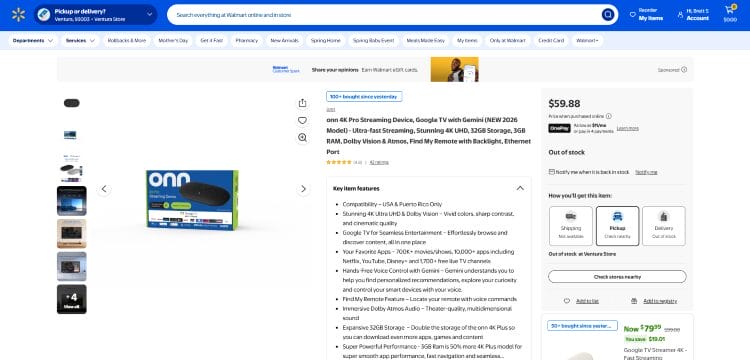Click OnePay Learn more link
The image size is (750, 360).
628,128
